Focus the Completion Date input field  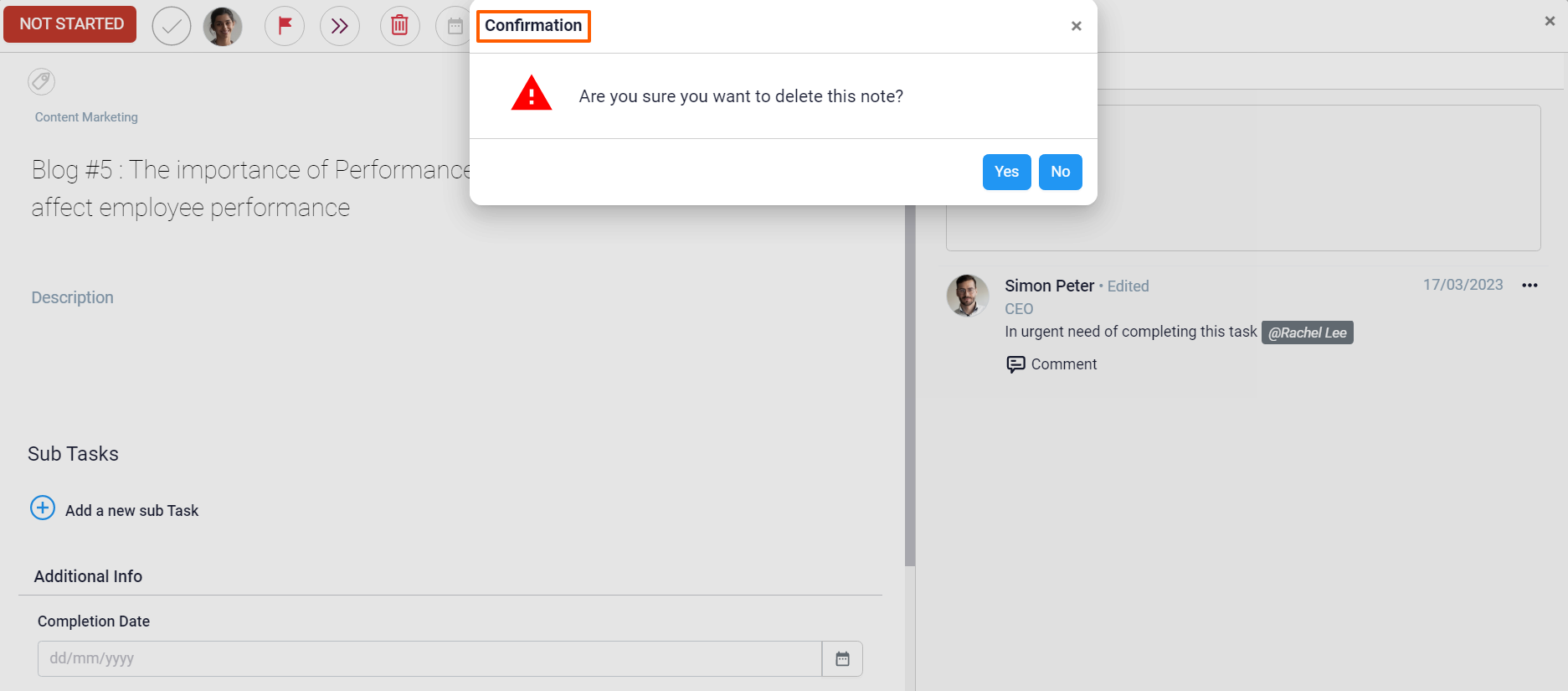click(x=429, y=659)
